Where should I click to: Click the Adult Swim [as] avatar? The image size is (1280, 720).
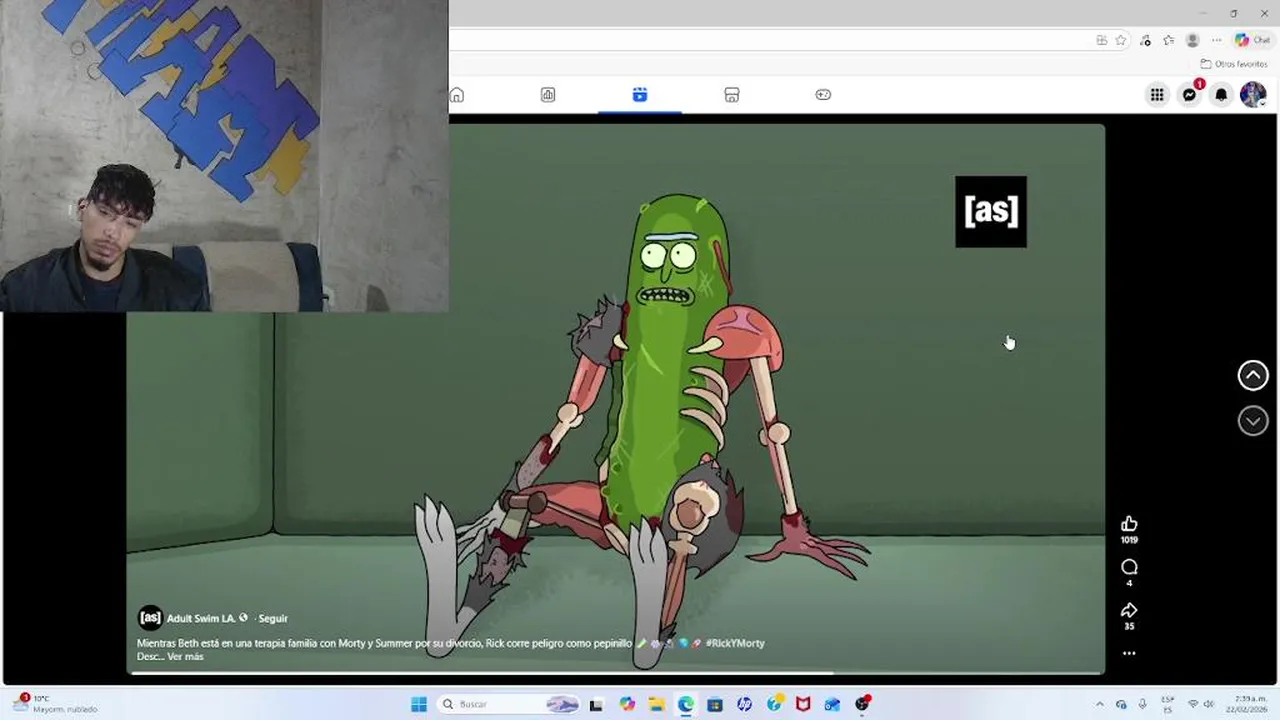[150, 617]
